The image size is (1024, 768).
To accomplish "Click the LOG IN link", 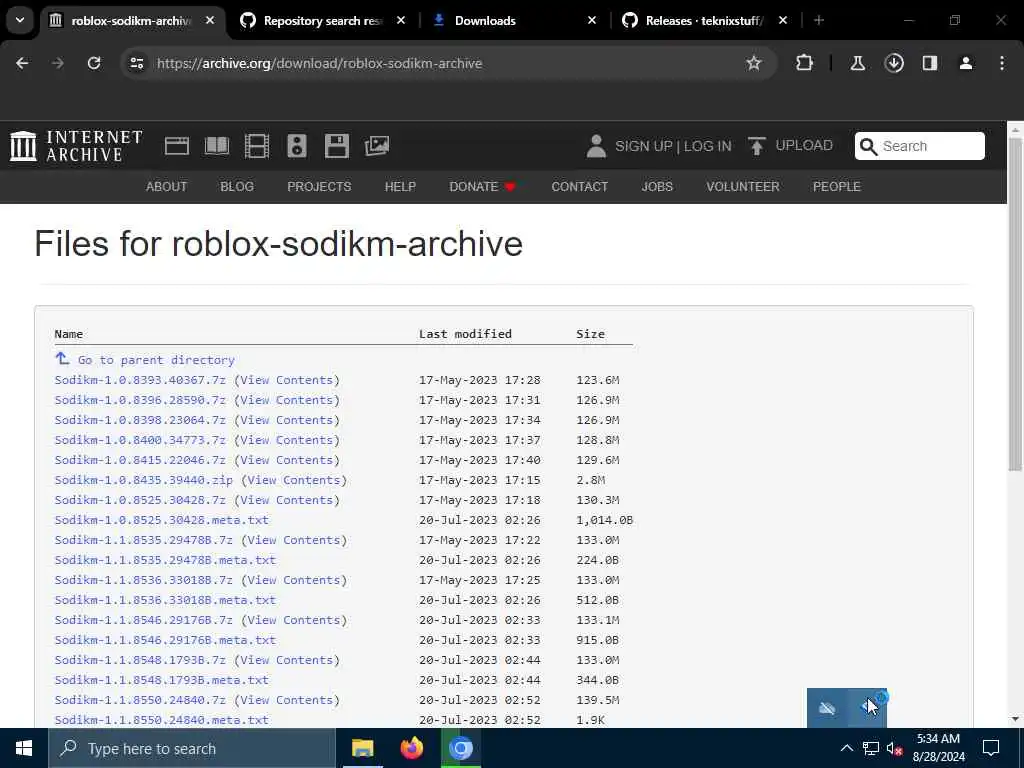I will point(708,146).
